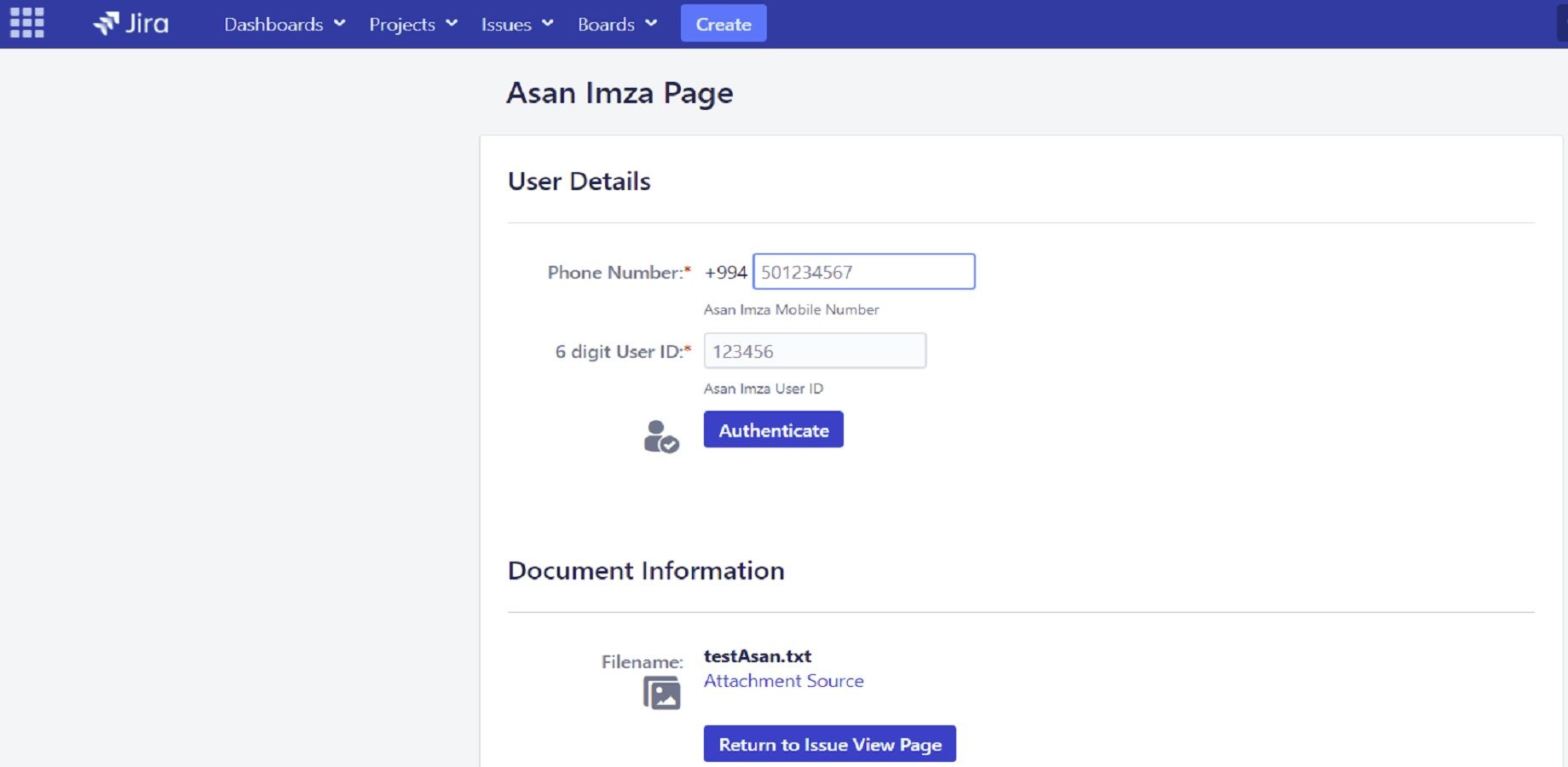Image resolution: width=1568 pixels, height=767 pixels.
Task: Focus the 6 digit User ID field
Action: point(815,351)
